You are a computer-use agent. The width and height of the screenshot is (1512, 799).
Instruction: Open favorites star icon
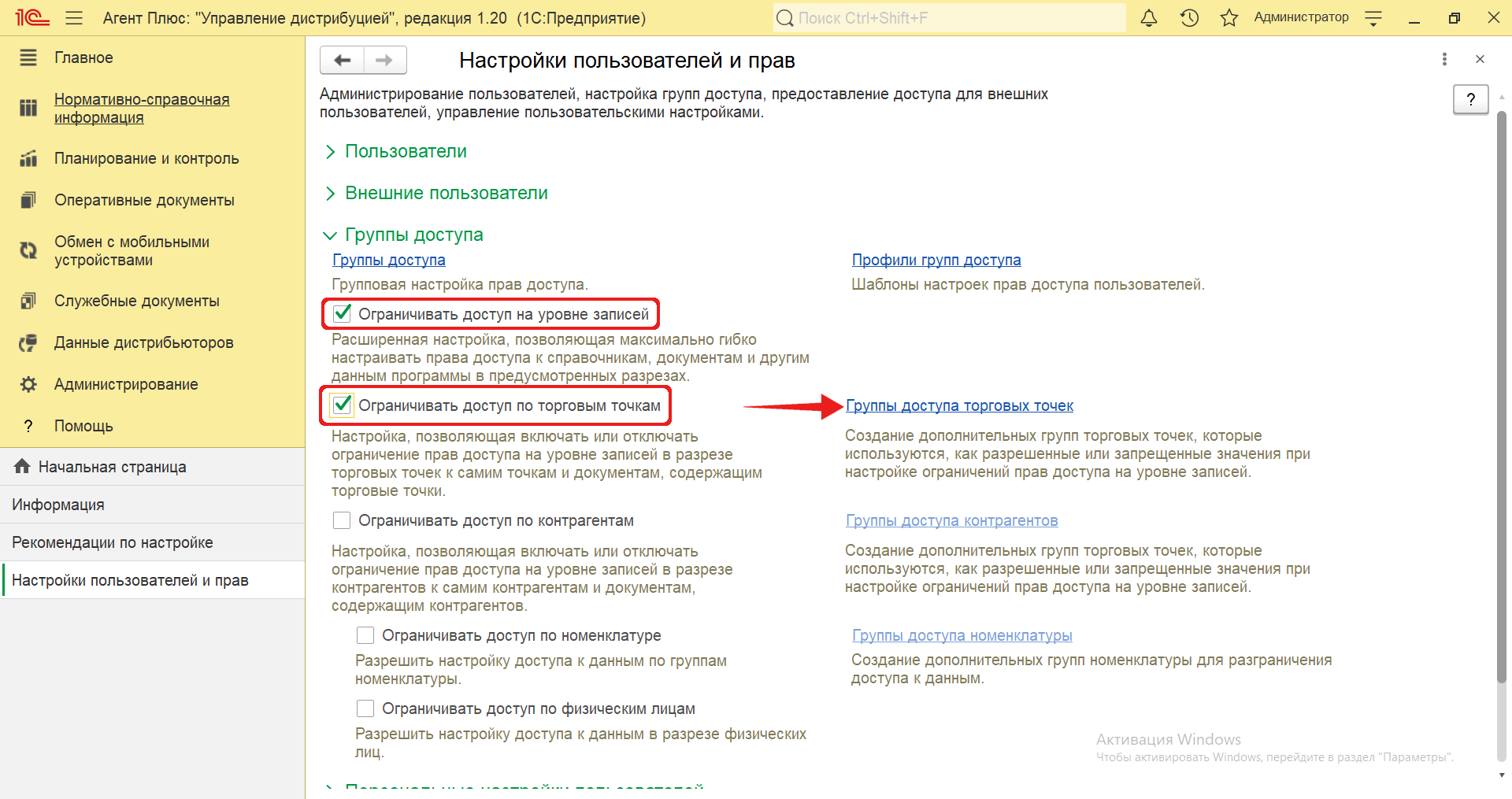pyautogui.click(x=1228, y=17)
